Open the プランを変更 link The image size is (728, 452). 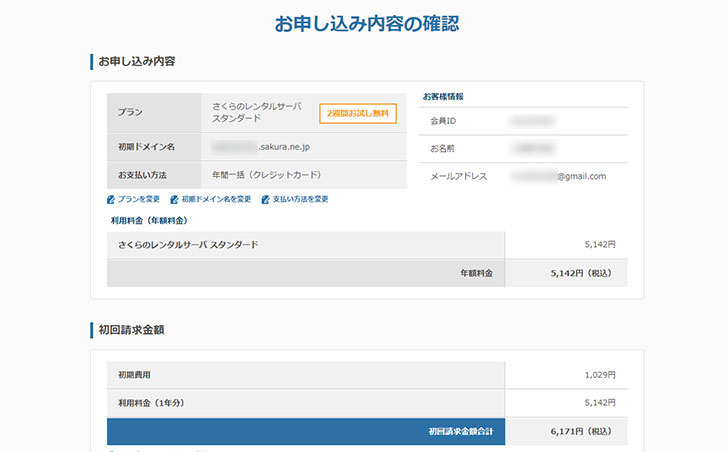[138, 199]
